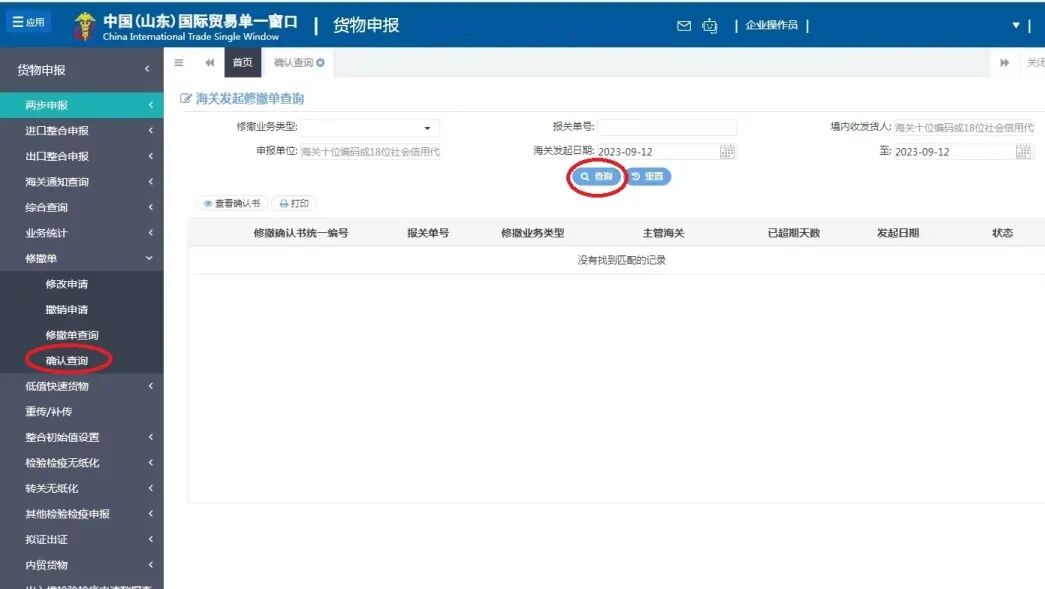Open the user dropdown arrow in header
The width and height of the screenshot is (1045, 589).
tap(1016, 25)
